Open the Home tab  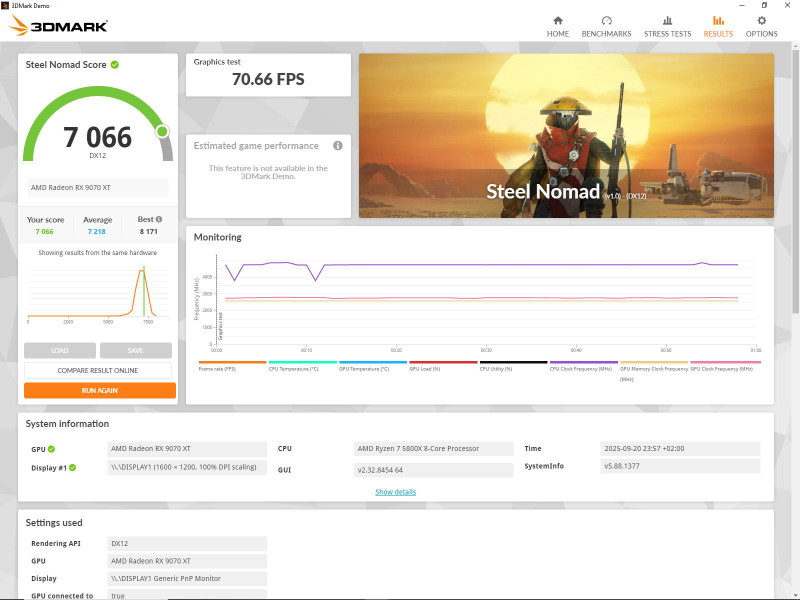[558, 27]
